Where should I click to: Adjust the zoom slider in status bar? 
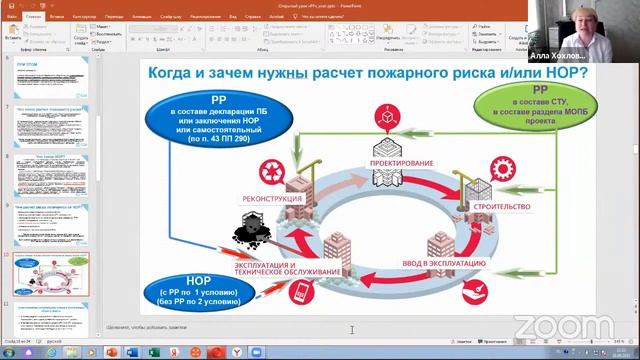pos(591,341)
